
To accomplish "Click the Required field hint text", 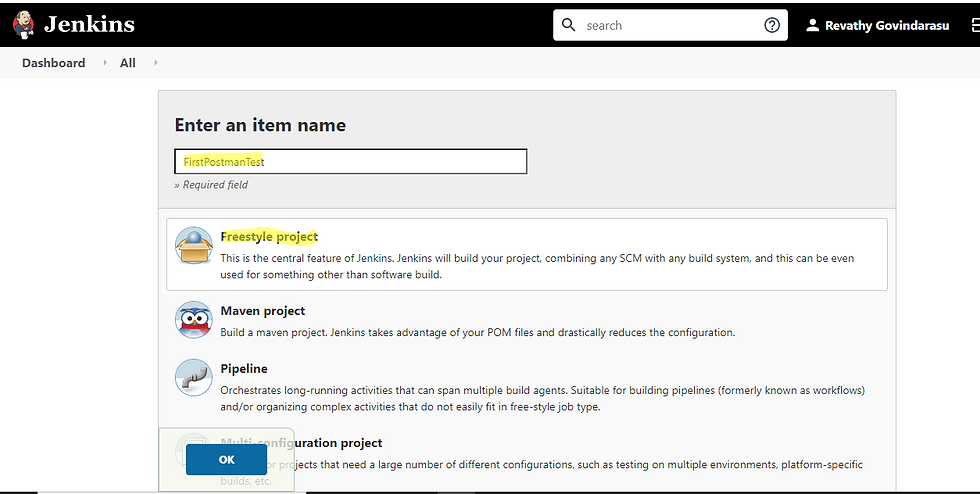I will (211, 184).
